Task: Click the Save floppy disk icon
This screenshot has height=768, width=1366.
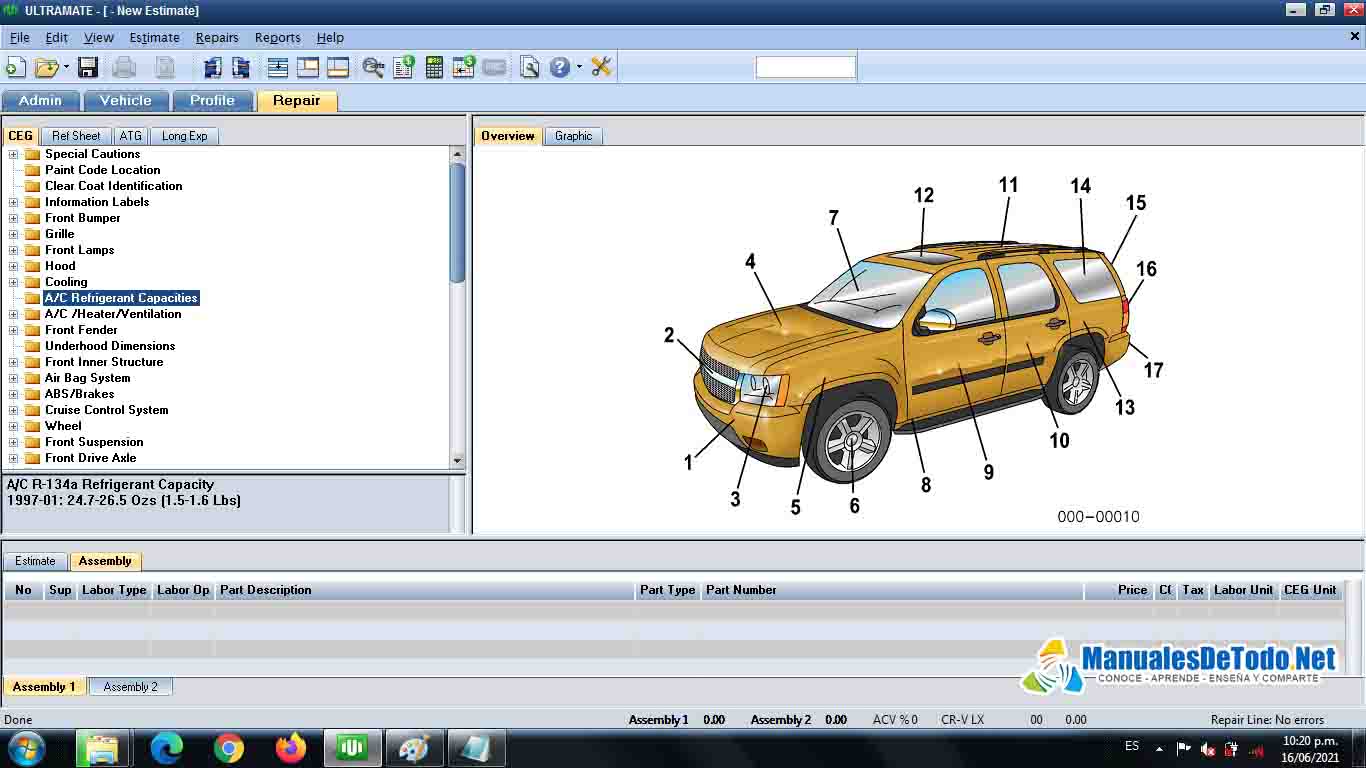Action: tap(88, 67)
